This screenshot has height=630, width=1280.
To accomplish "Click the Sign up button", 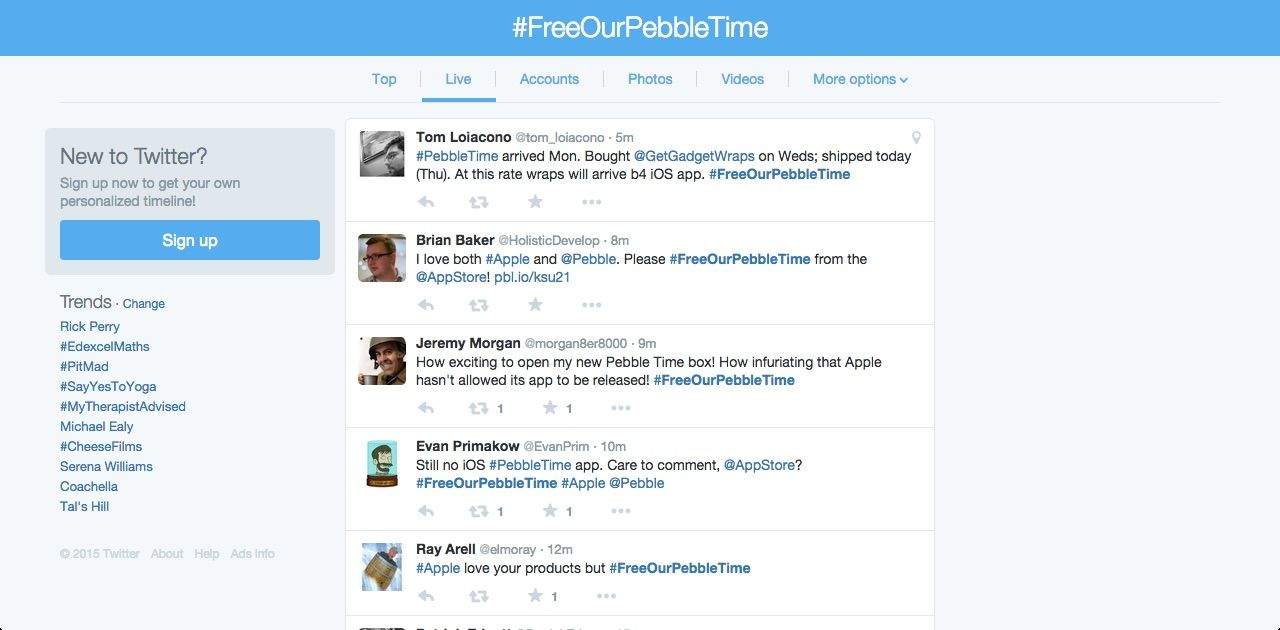I will pyautogui.click(x=189, y=240).
